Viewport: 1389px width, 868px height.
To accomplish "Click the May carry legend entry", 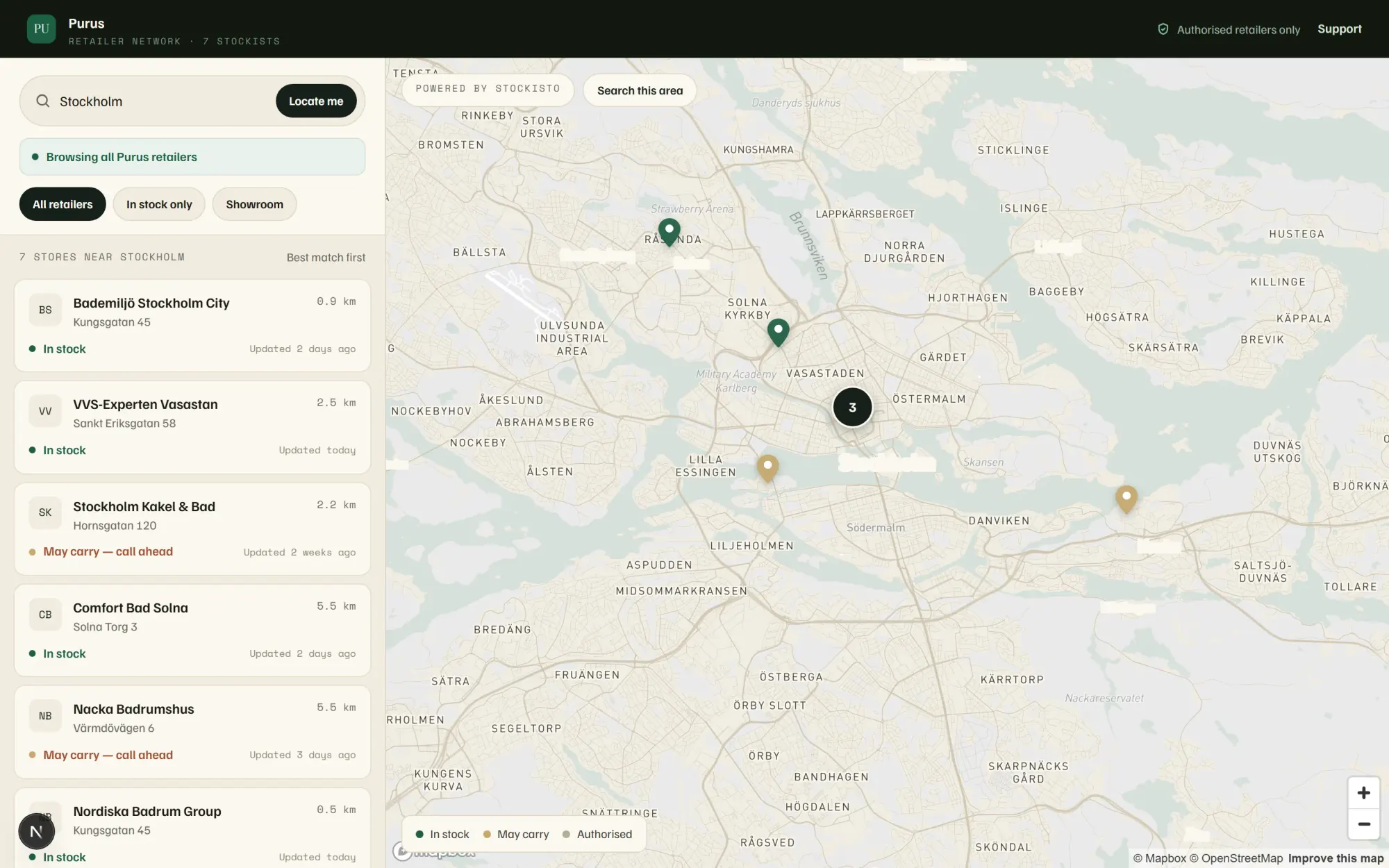I will [x=516, y=834].
